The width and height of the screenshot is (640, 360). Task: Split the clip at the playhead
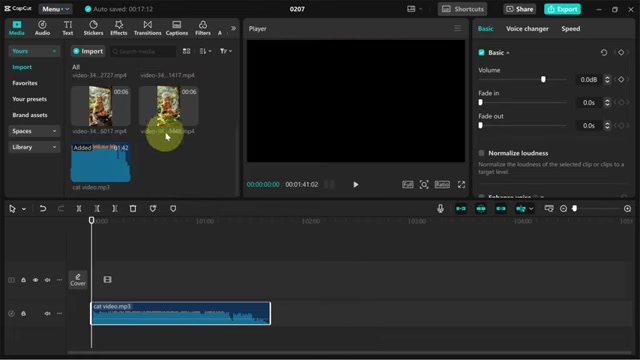pos(79,209)
